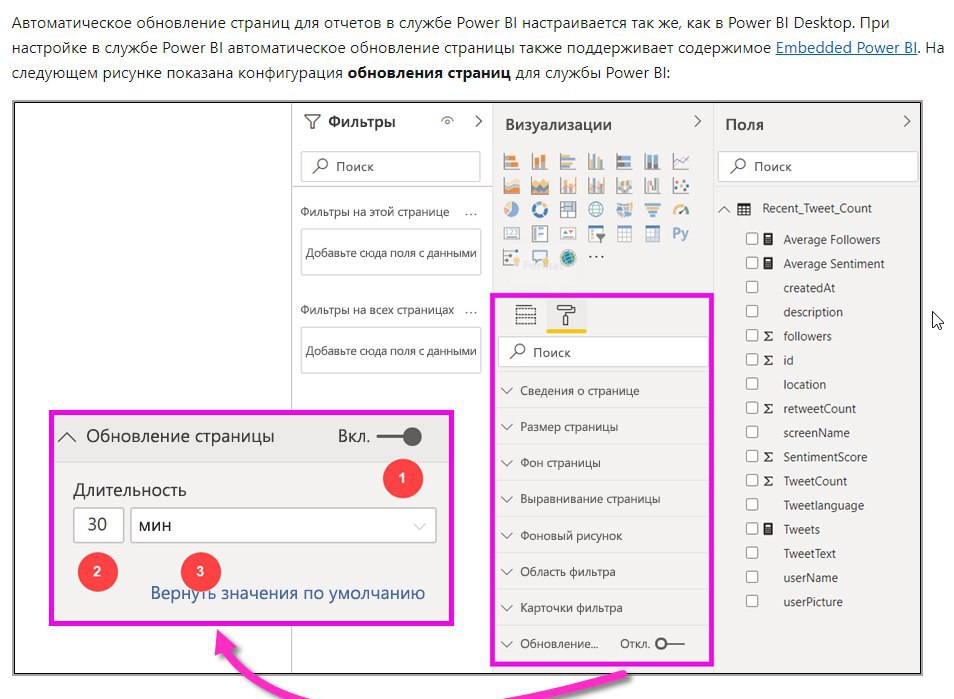Screen dimensions: 954x699
Task: Open more visualizations ellipsis
Action: pyautogui.click(x=596, y=257)
